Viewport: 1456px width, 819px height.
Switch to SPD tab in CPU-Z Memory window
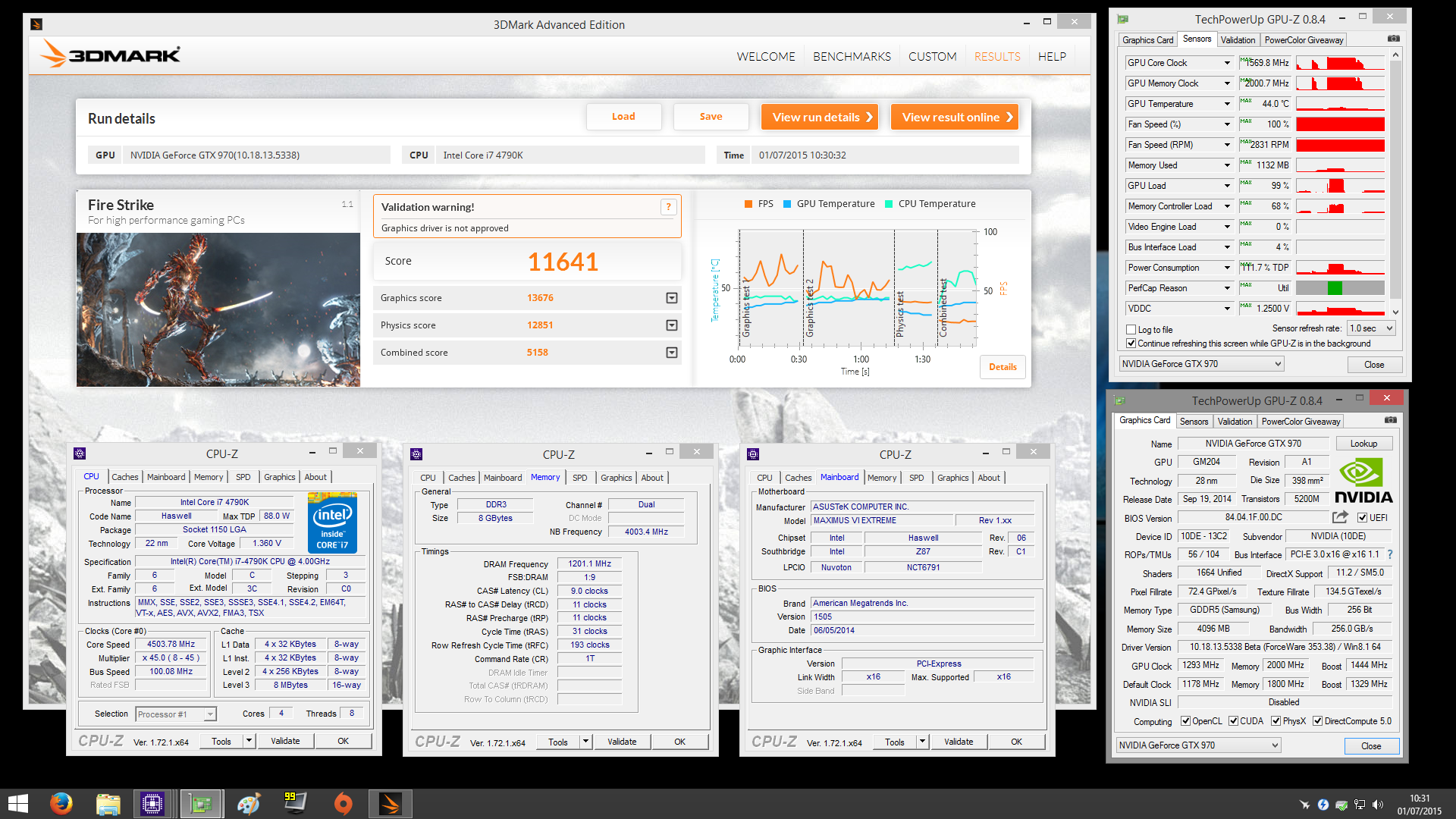click(579, 478)
